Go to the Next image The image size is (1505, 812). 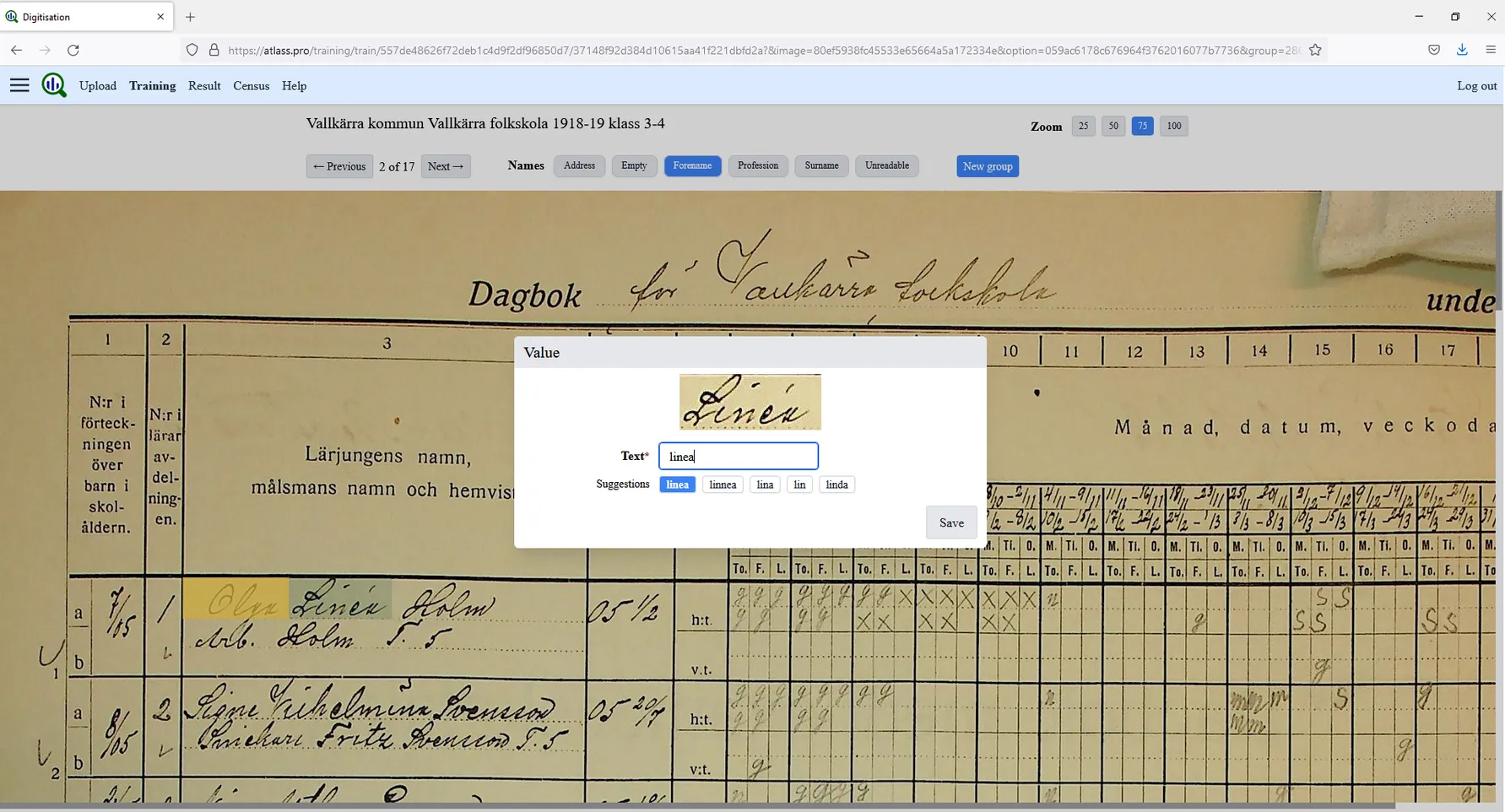tap(446, 166)
